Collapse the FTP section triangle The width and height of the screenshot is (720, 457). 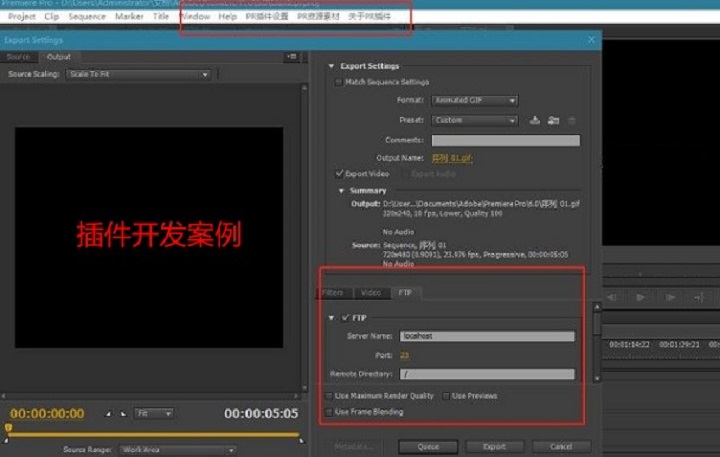pos(332,318)
